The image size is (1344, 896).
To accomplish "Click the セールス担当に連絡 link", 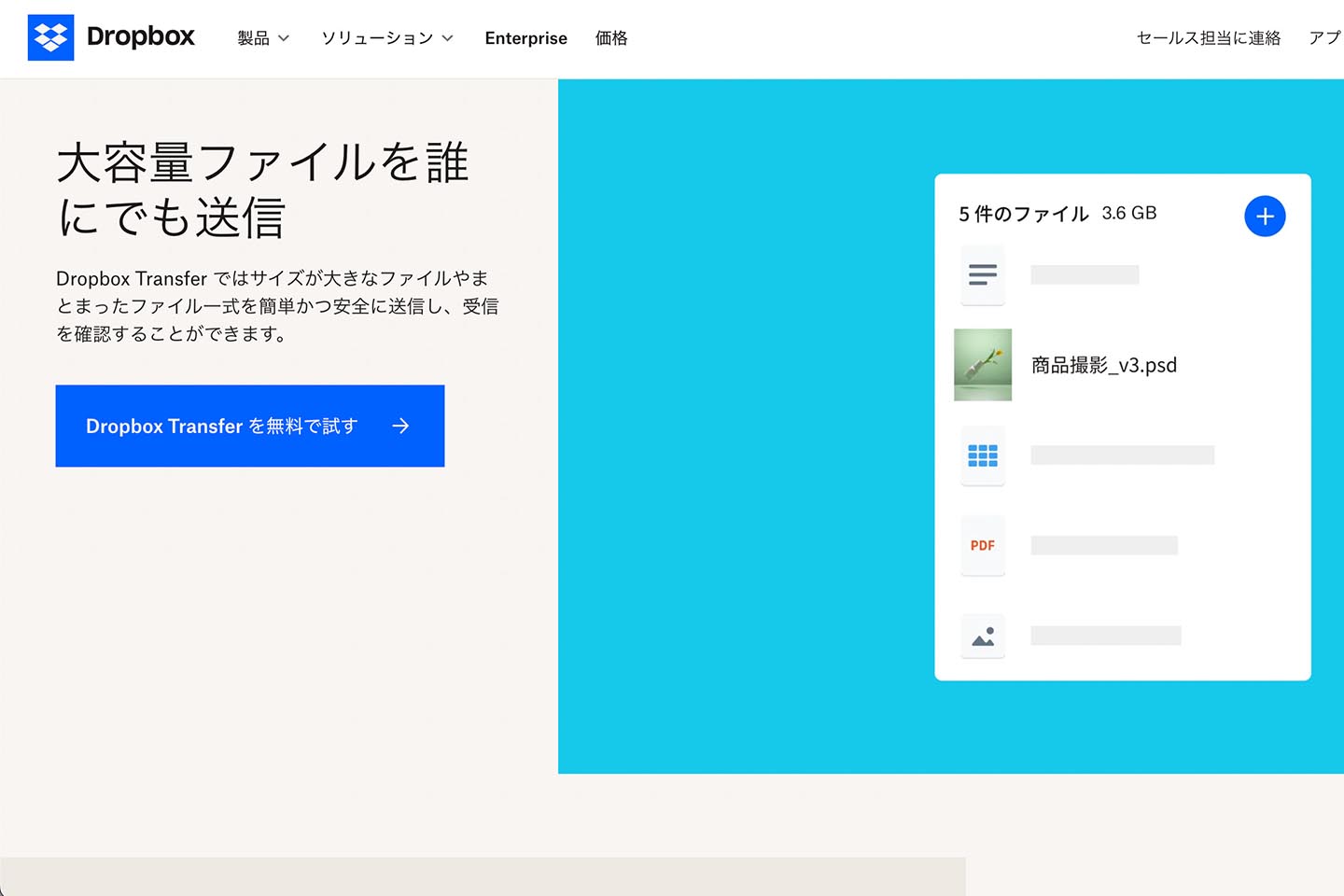I will coord(1208,38).
